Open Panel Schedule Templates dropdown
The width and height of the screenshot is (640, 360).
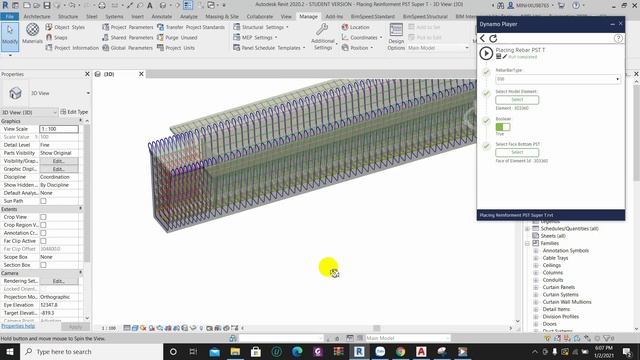(269, 48)
